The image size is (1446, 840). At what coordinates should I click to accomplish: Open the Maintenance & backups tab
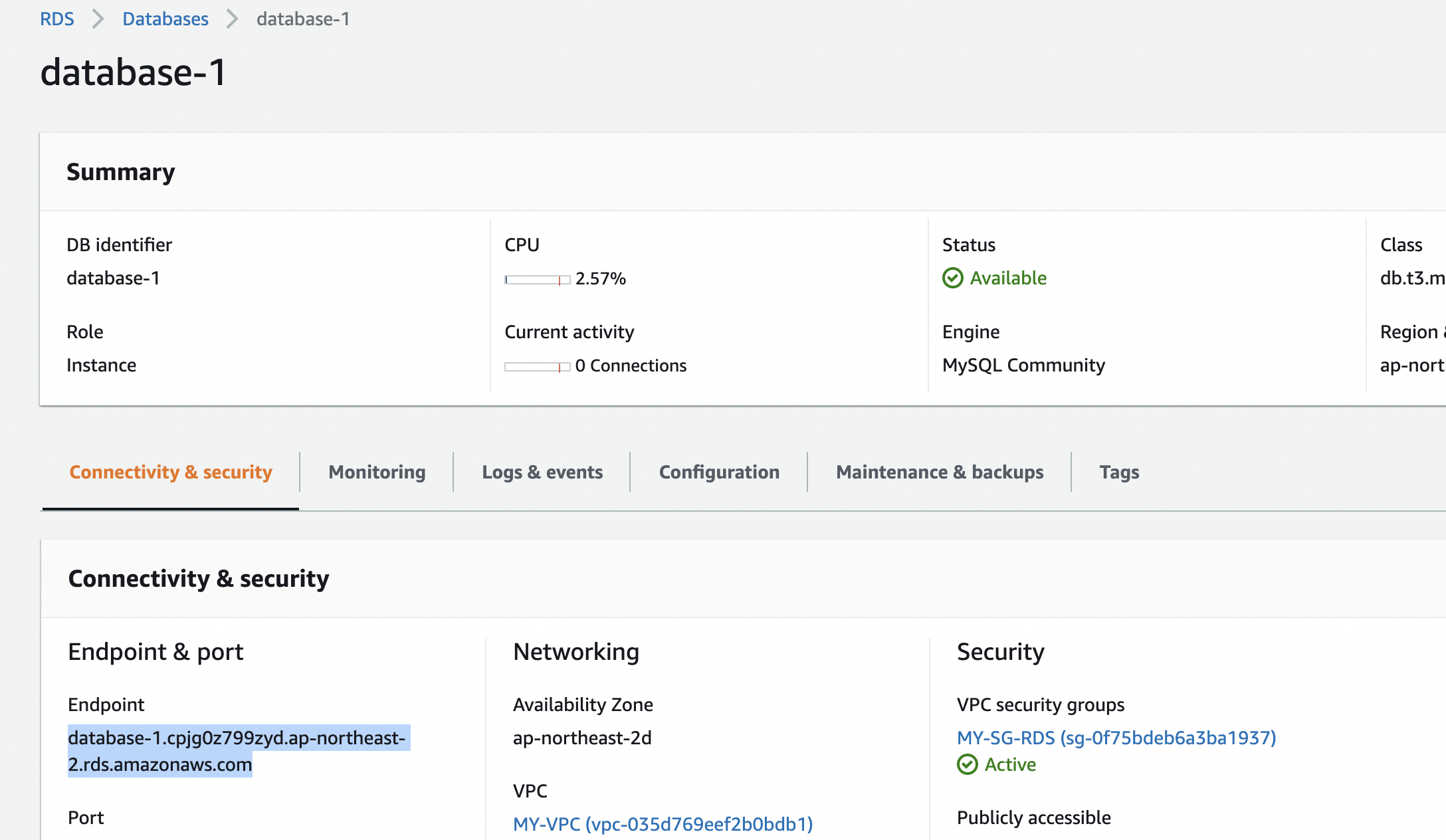click(x=940, y=472)
